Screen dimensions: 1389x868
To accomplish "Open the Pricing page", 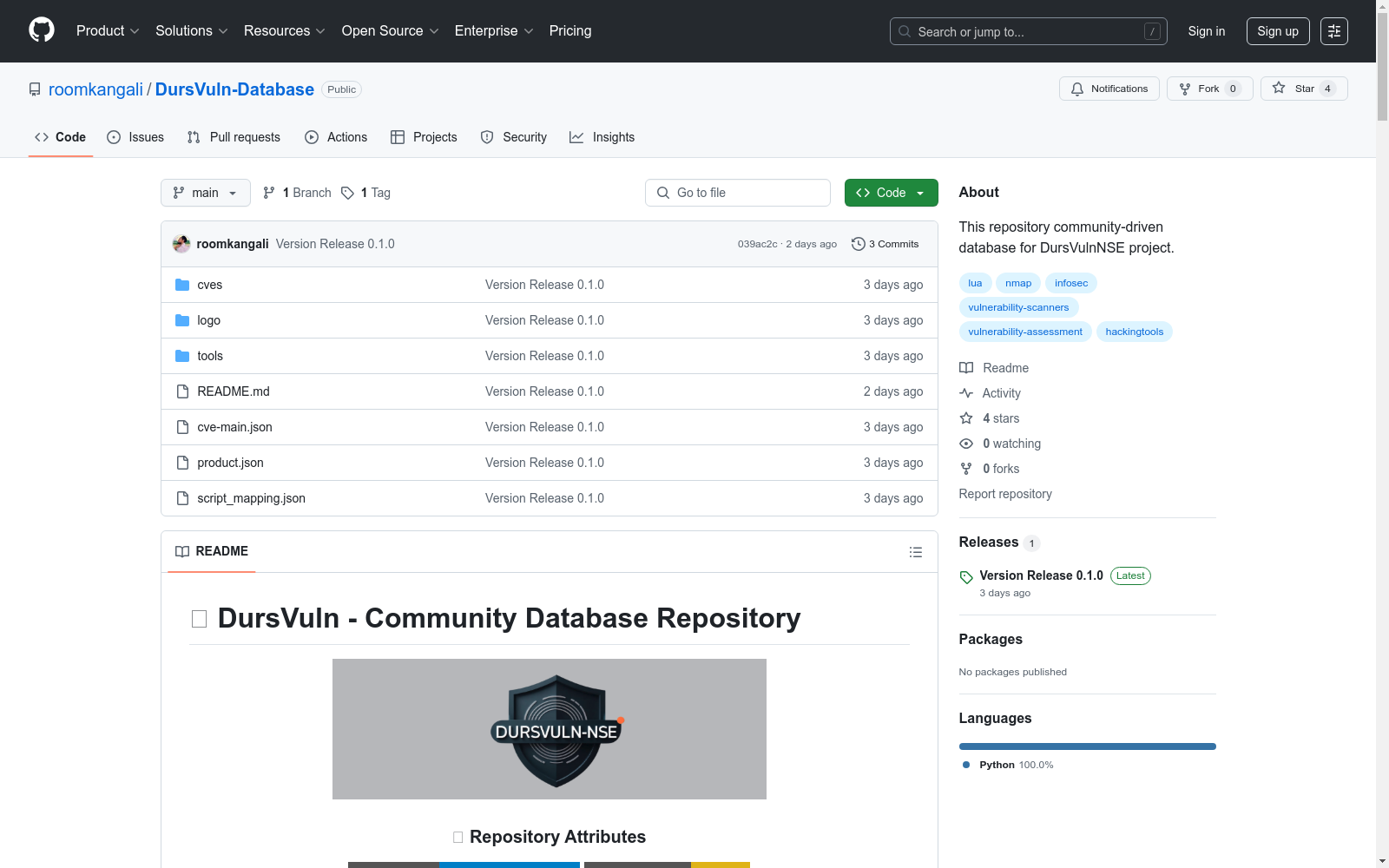I will click(570, 31).
